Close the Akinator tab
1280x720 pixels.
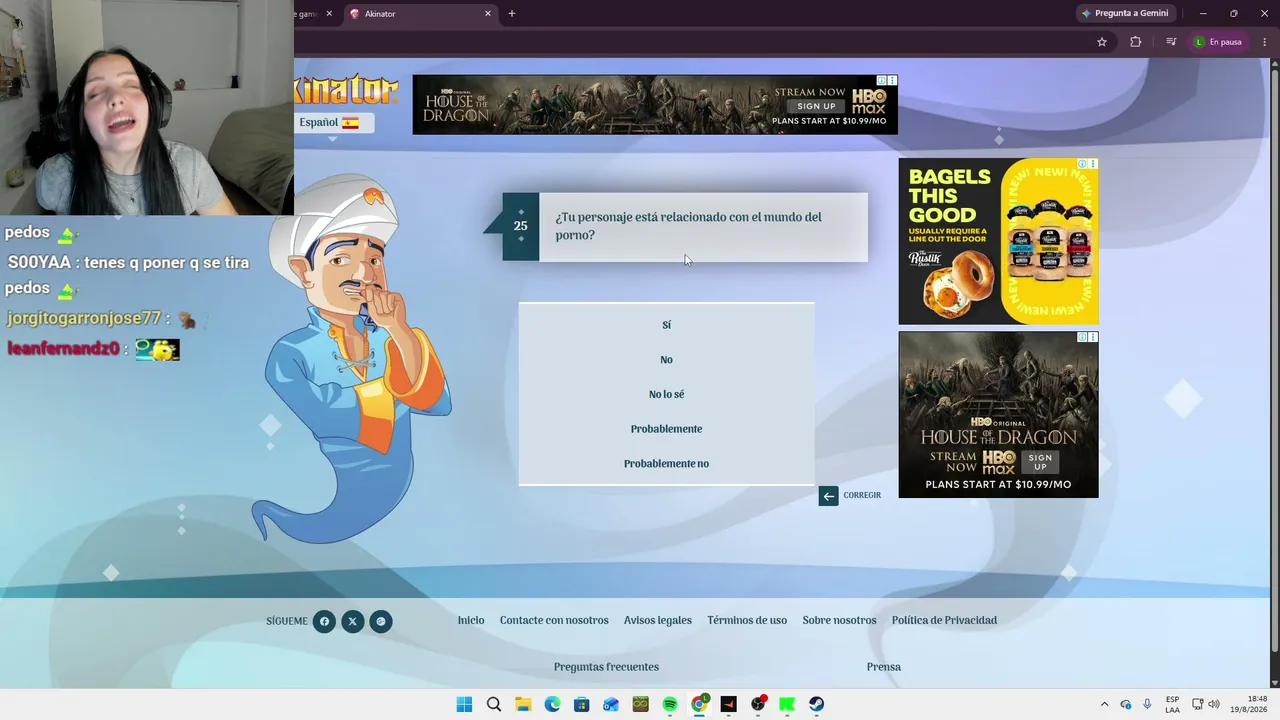[x=488, y=14]
